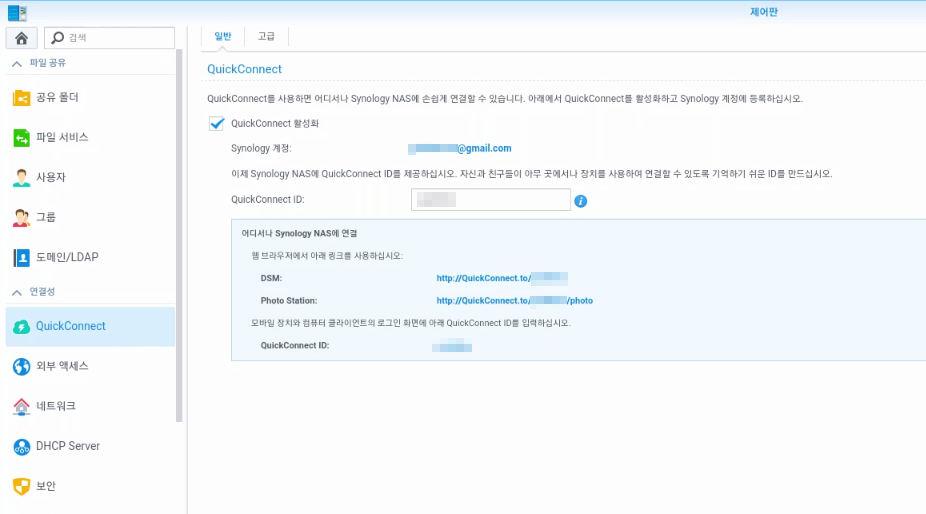This screenshot has width=926, height=514.
Task: Go to Control Panel home
Action: [22, 38]
